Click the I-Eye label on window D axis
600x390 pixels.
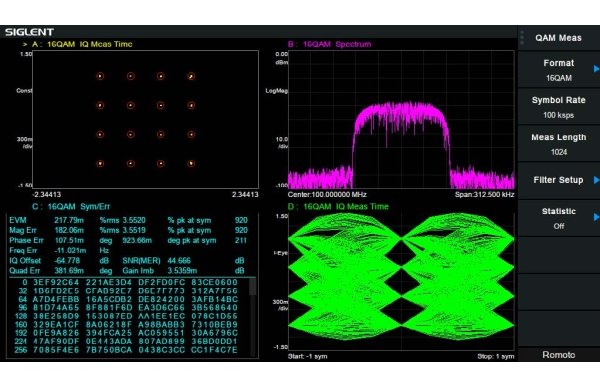coord(280,253)
